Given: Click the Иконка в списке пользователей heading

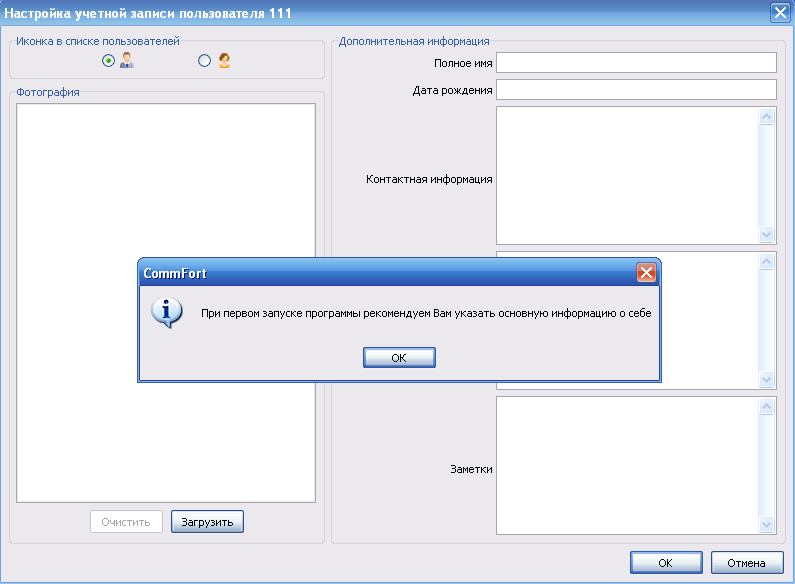Looking at the screenshot, I should click(98, 41).
